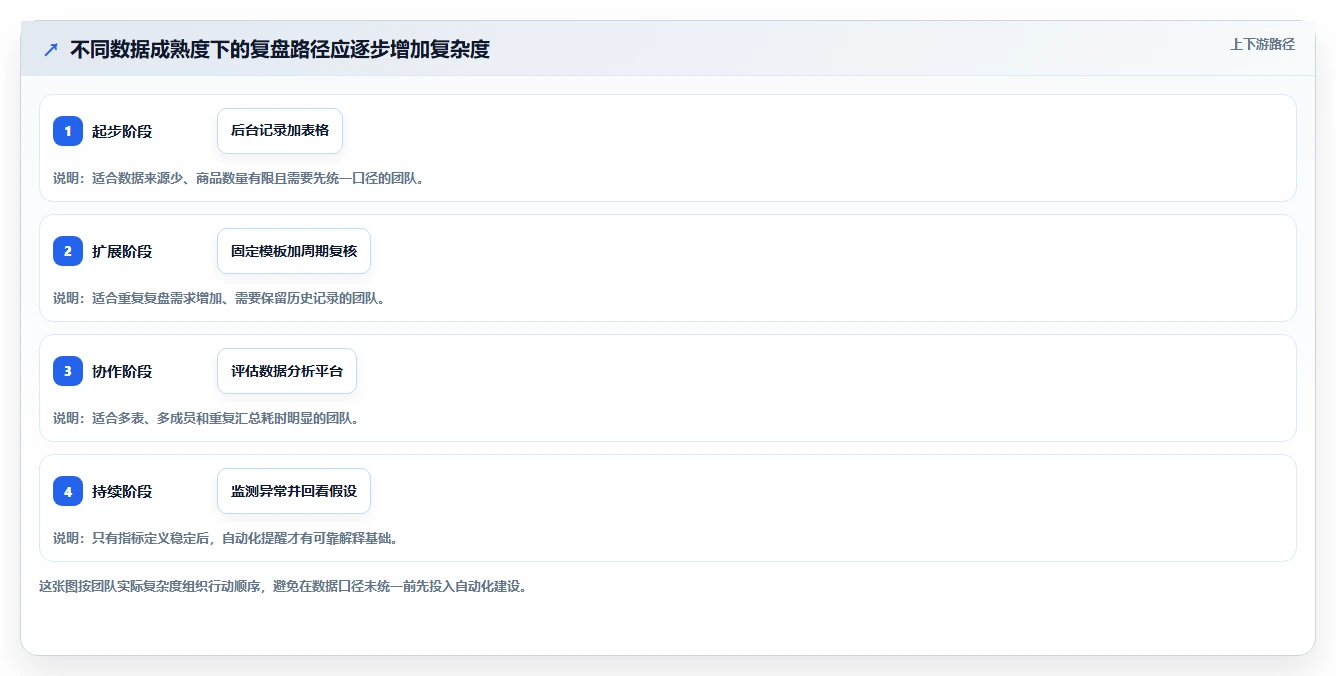
Task: Click the 扩展阶段 stage label
Action: click(x=122, y=251)
